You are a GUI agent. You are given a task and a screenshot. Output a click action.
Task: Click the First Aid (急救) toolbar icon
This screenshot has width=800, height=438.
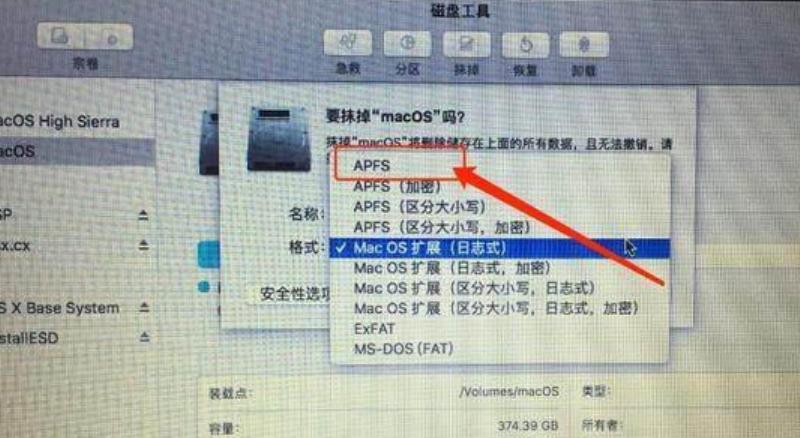(347, 43)
